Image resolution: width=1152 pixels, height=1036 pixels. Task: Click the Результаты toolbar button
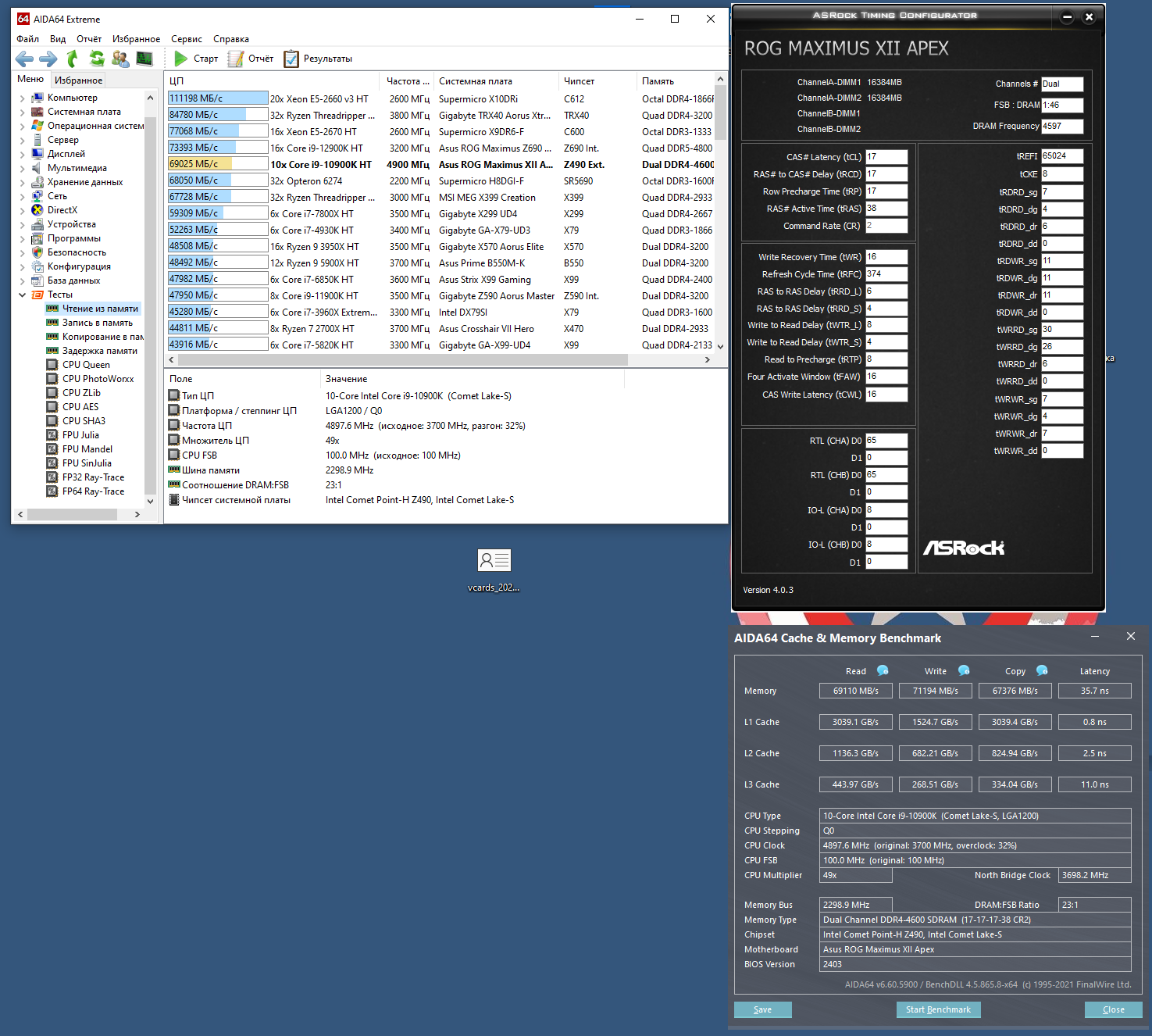coord(318,59)
